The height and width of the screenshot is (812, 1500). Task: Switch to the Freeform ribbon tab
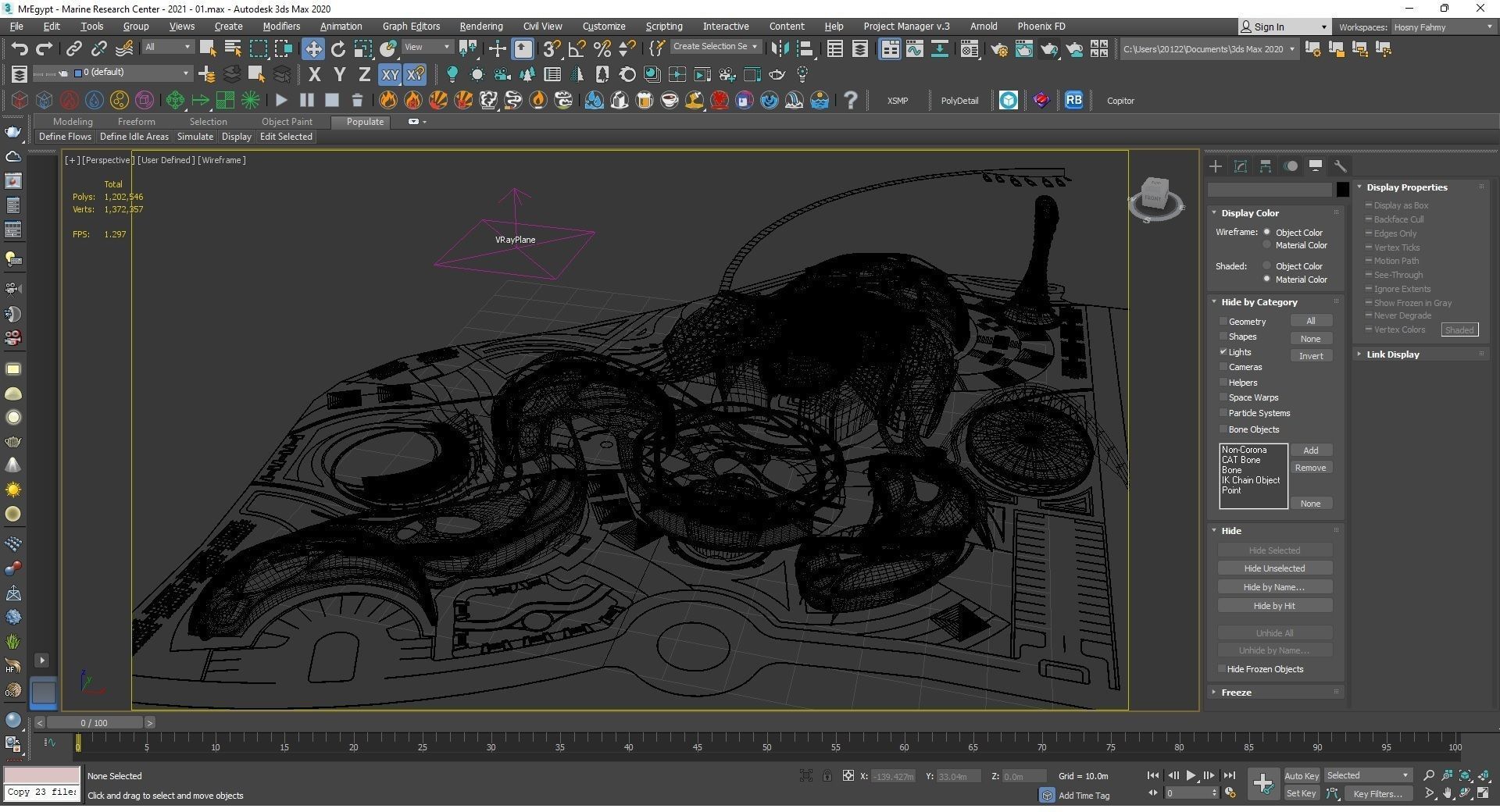[x=136, y=122]
